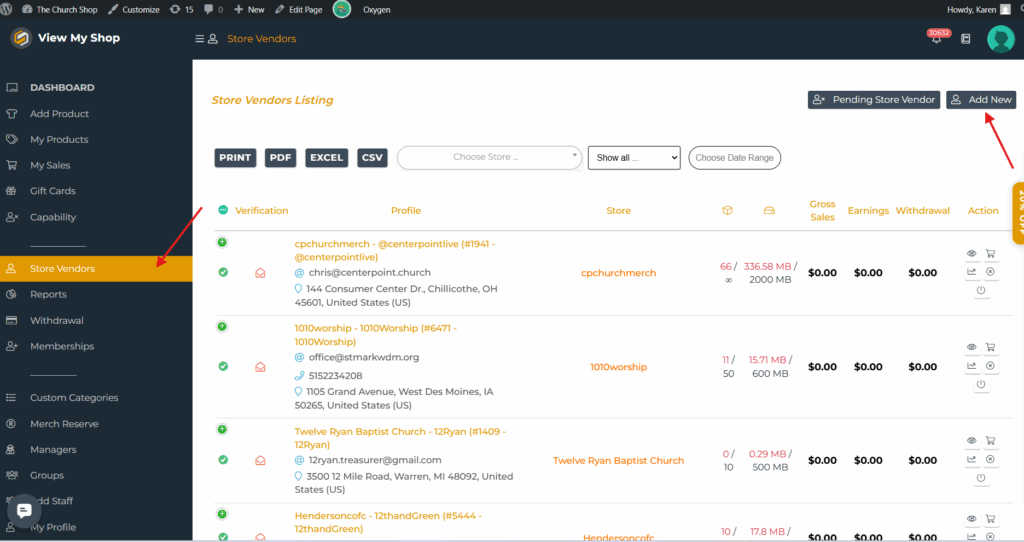The height and width of the screenshot is (542, 1024).
Task: Open the Choose Store dropdown
Action: [x=489, y=157]
